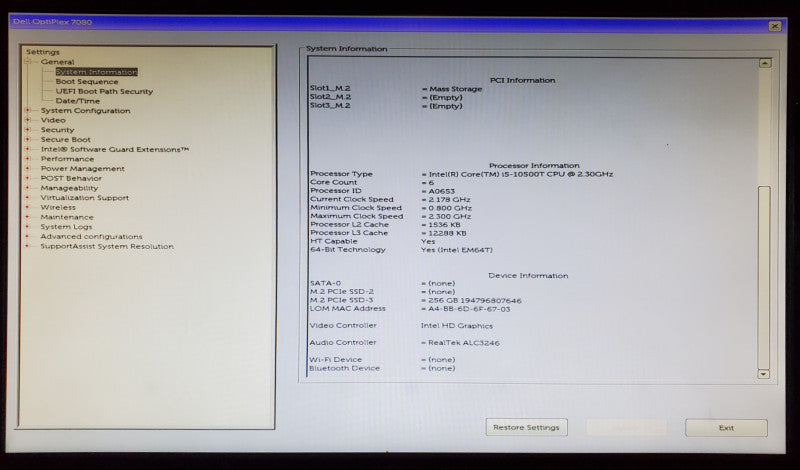Select the Maintenance category label
This screenshot has width=800, height=470.
point(67,217)
